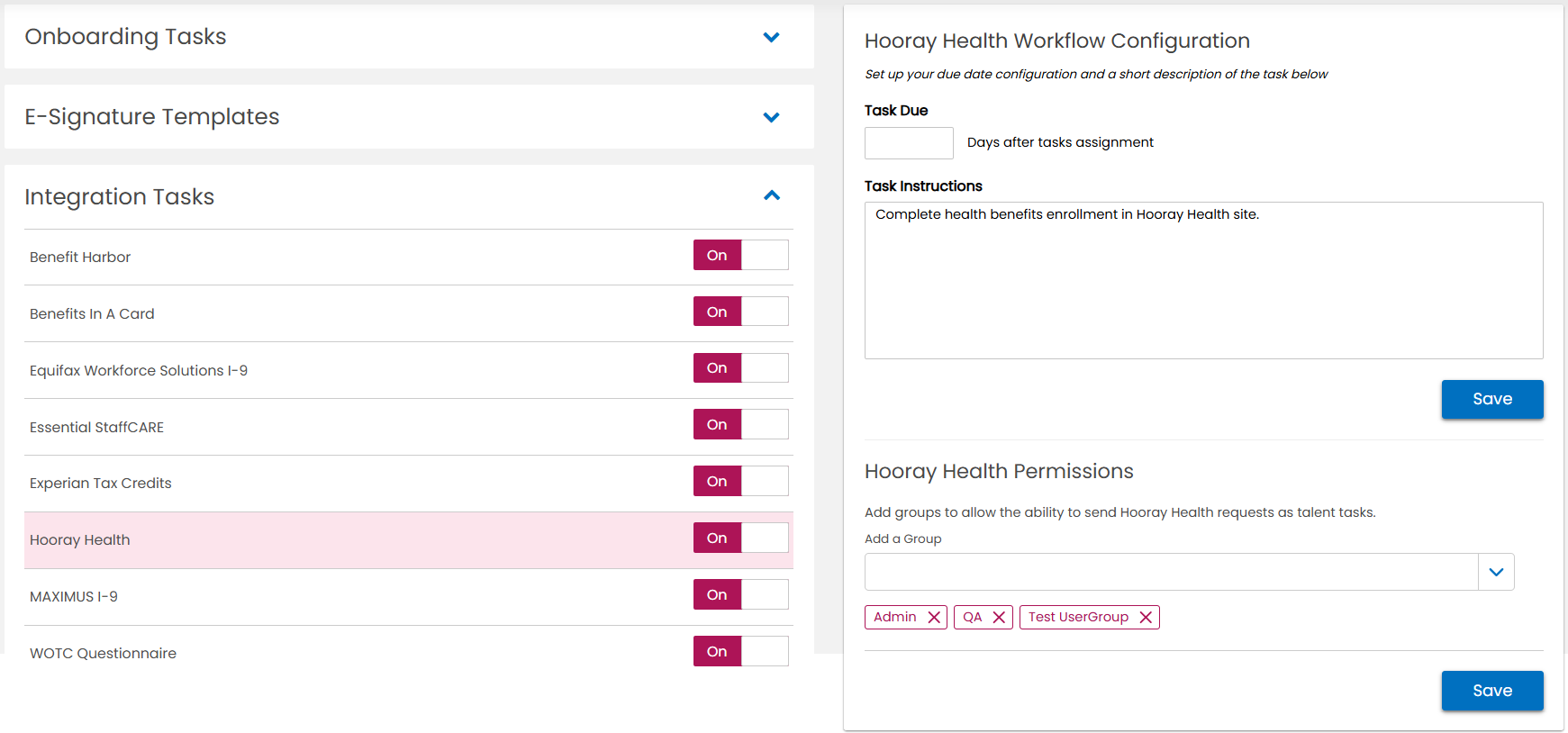Select the WOTC Questionnaire row
1568x733 pixels.
(408, 654)
